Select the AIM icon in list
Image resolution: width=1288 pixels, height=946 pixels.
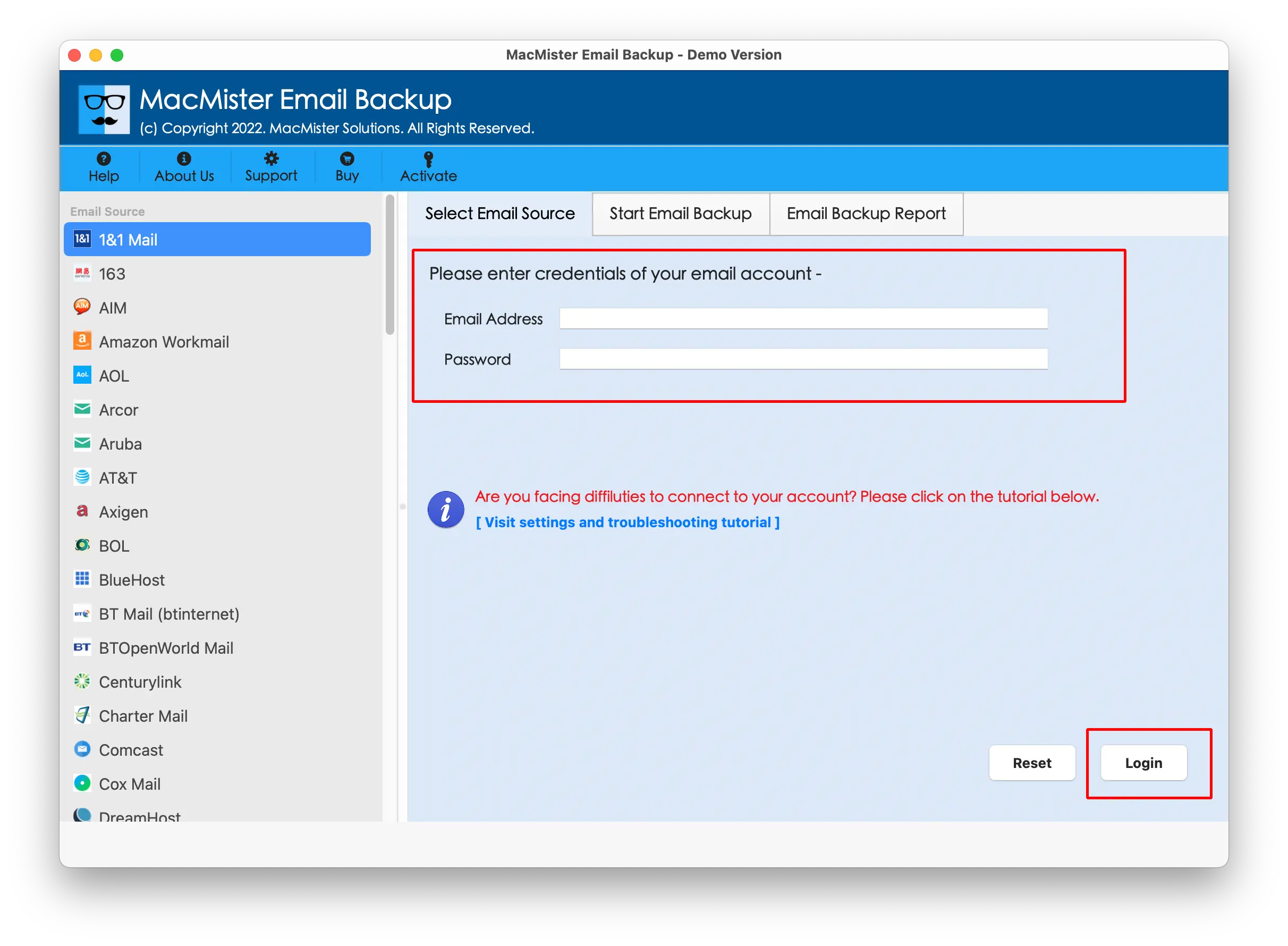point(82,307)
